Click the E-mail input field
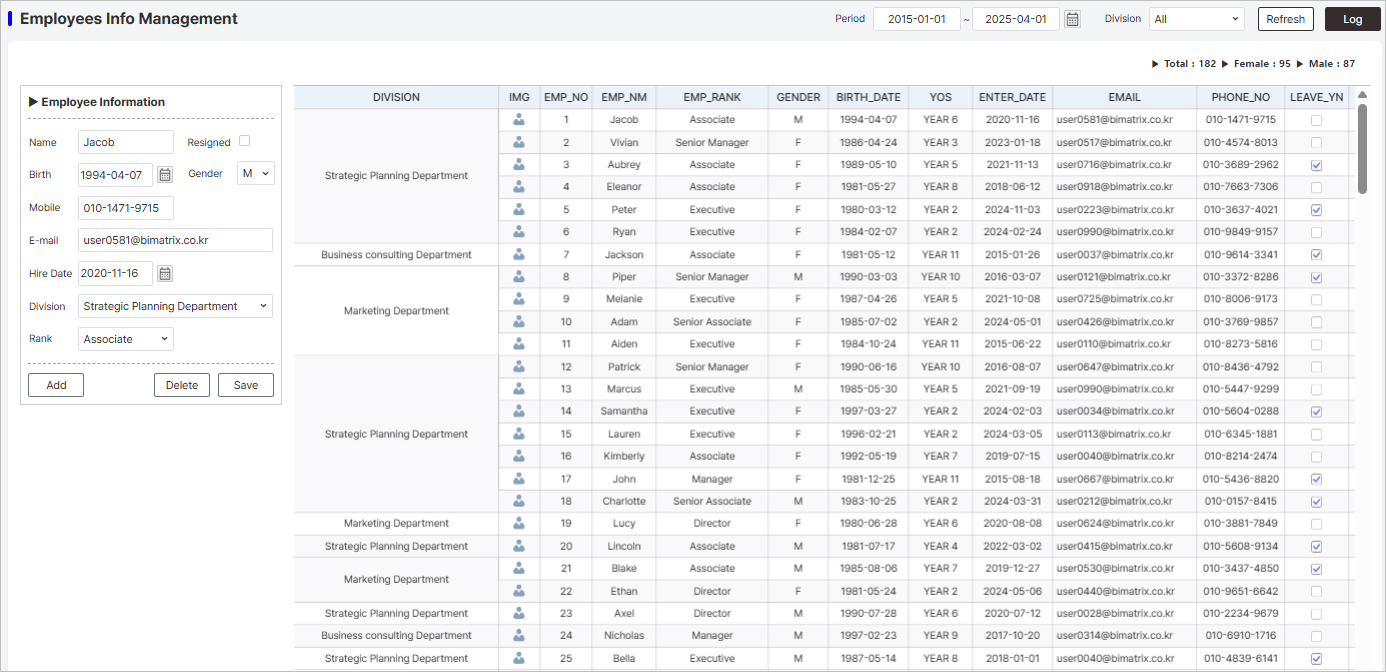The height and width of the screenshot is (672, 1386). [175, 240]
